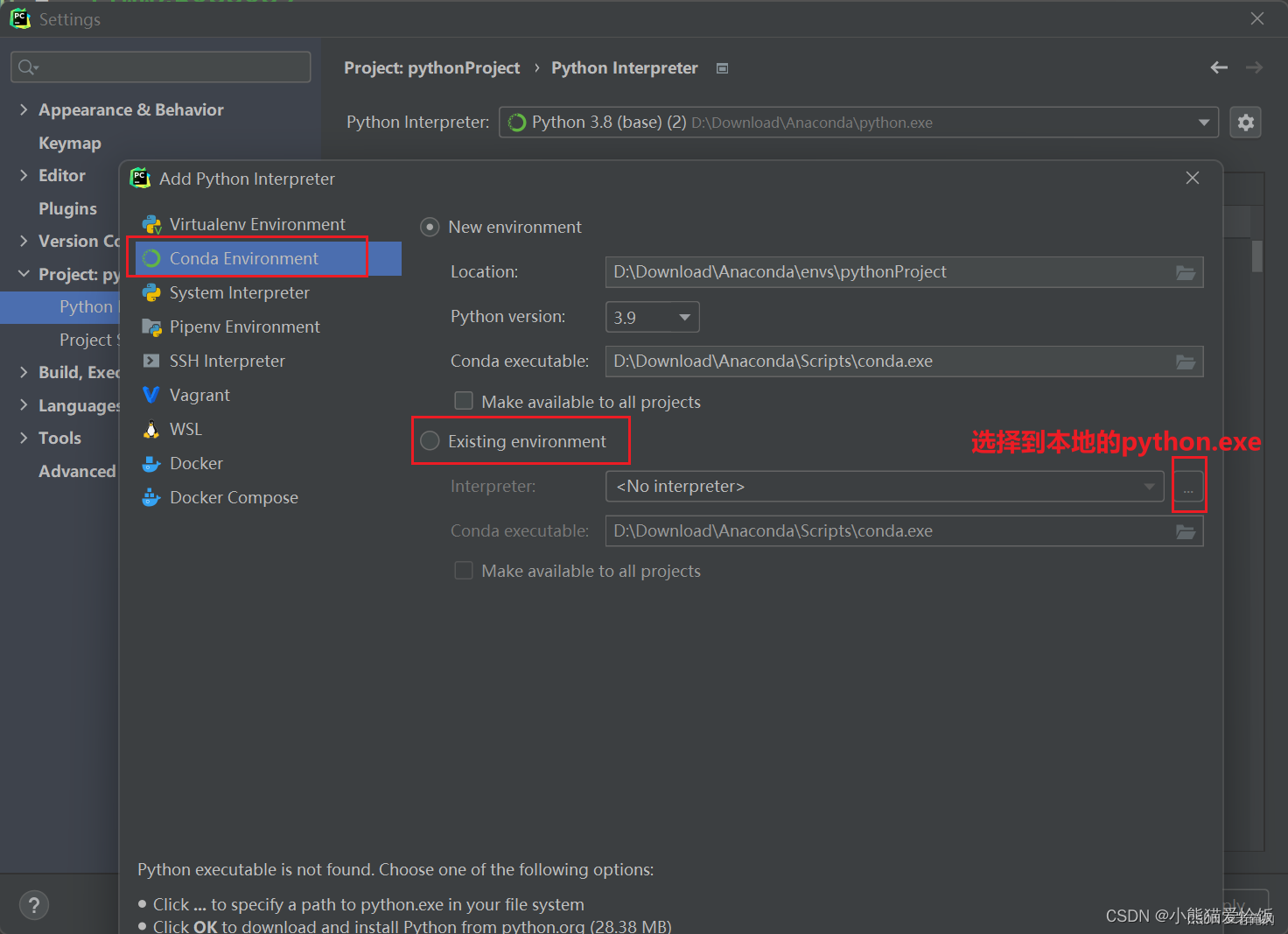Image resolution: width=1288 pixels, height=934 pixels.
Task: Select Python Interpreter in settings tree
Action: pos(61,306)
